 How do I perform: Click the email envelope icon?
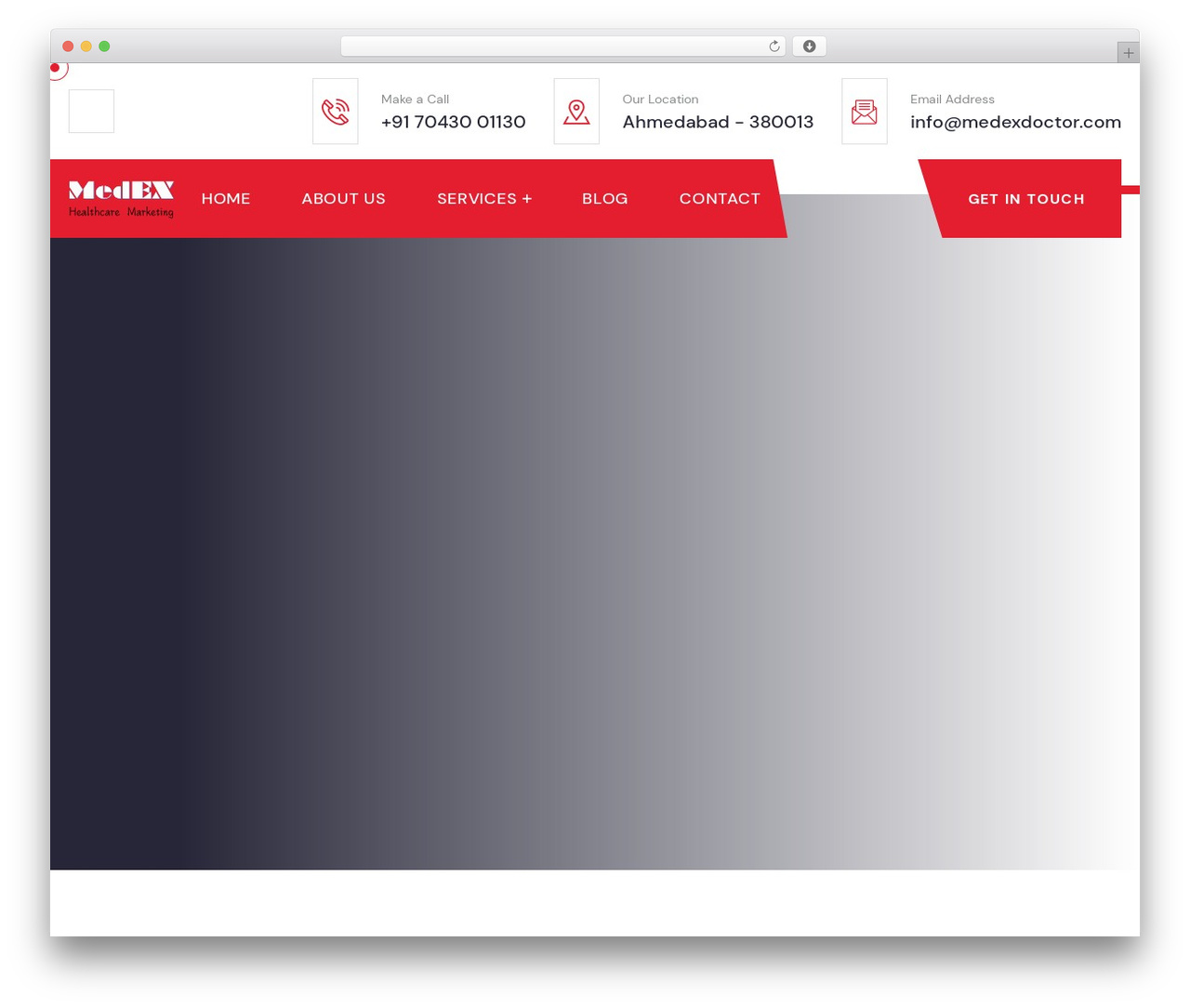pos(865,112)
